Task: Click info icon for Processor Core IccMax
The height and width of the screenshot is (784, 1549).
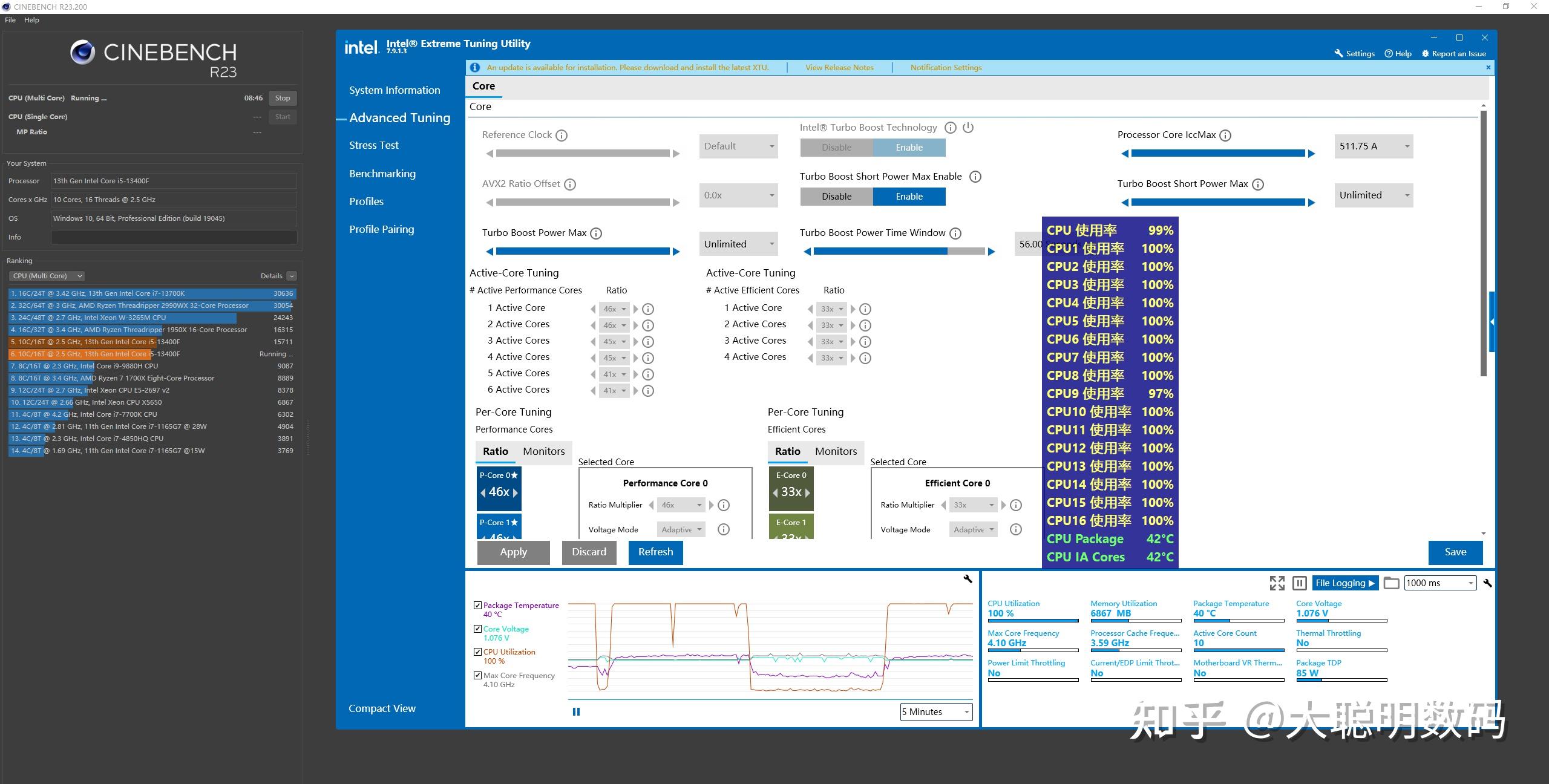Action: [x=1225, y=136]
